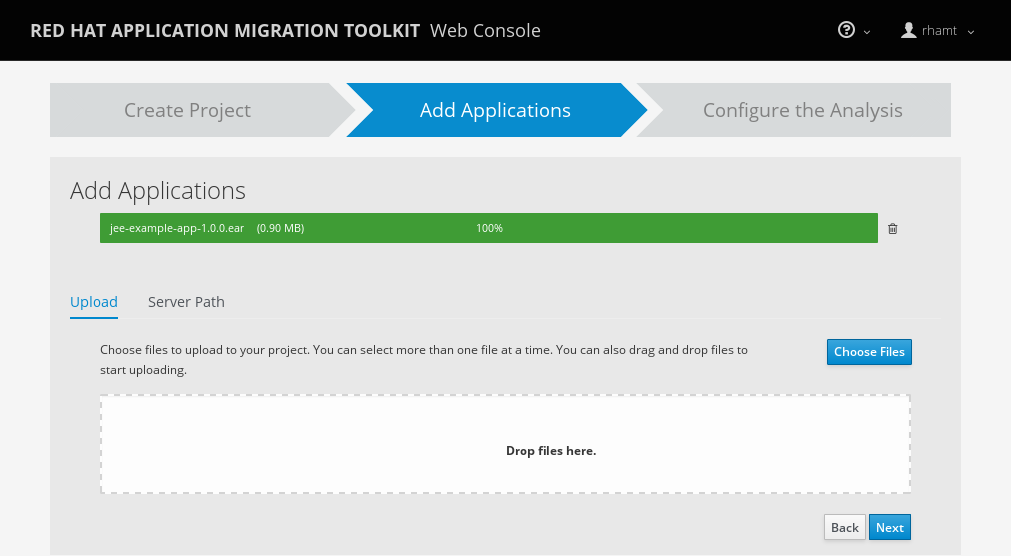The image size is (1011, 556).
Task: Click Next to continue the wizard
Action: click(889, 527)
